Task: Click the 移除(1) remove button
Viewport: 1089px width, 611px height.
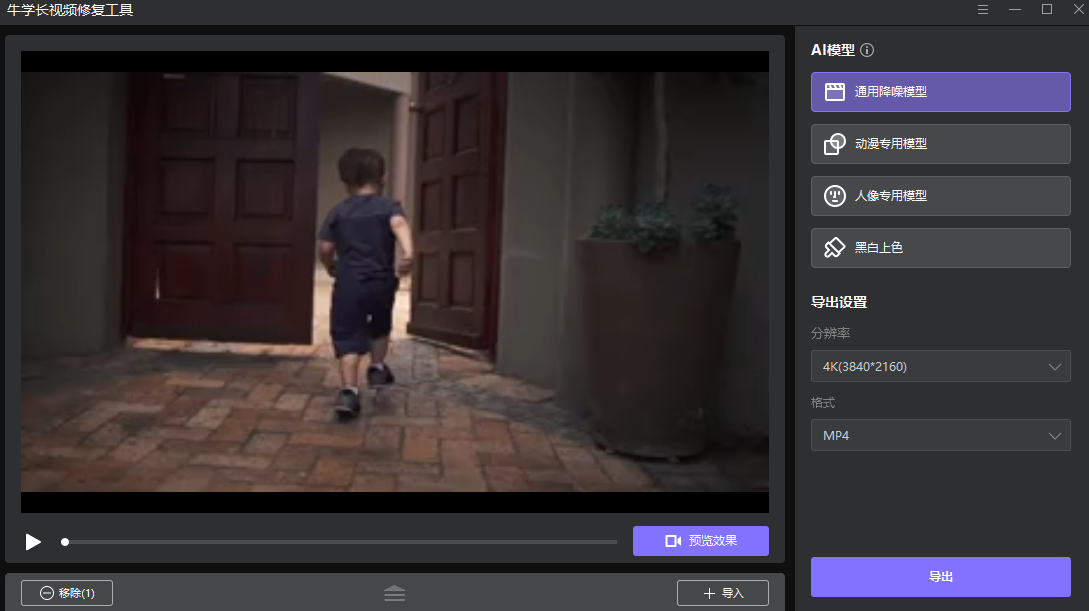Action: coord(67,593)
